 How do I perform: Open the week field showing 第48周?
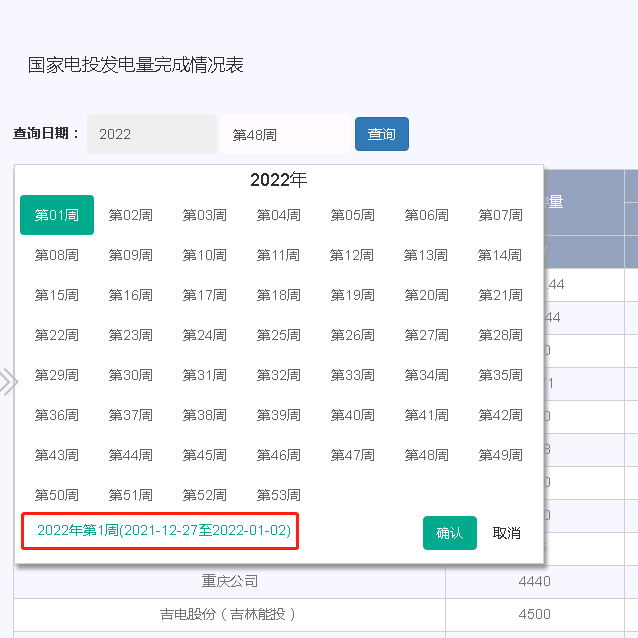[x=286, y=134]
